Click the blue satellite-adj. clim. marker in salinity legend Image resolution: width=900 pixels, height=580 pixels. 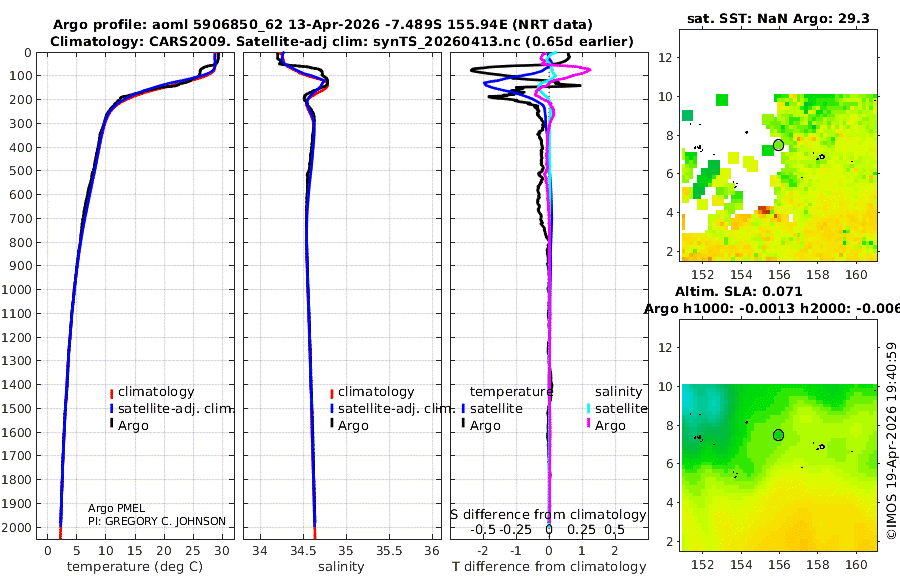coord(332,409)
